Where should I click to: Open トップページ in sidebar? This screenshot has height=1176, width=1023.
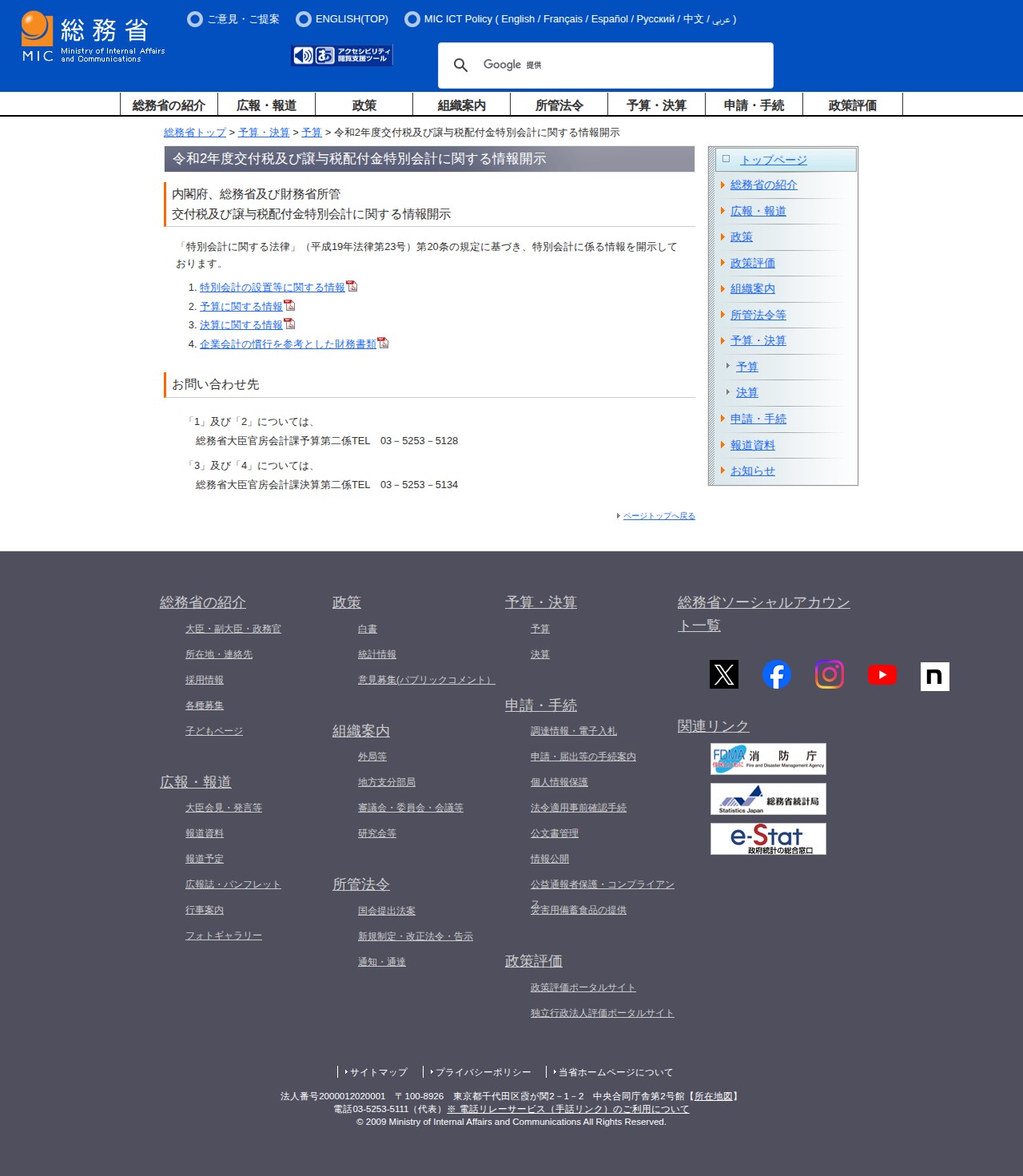tap(773, 161)
